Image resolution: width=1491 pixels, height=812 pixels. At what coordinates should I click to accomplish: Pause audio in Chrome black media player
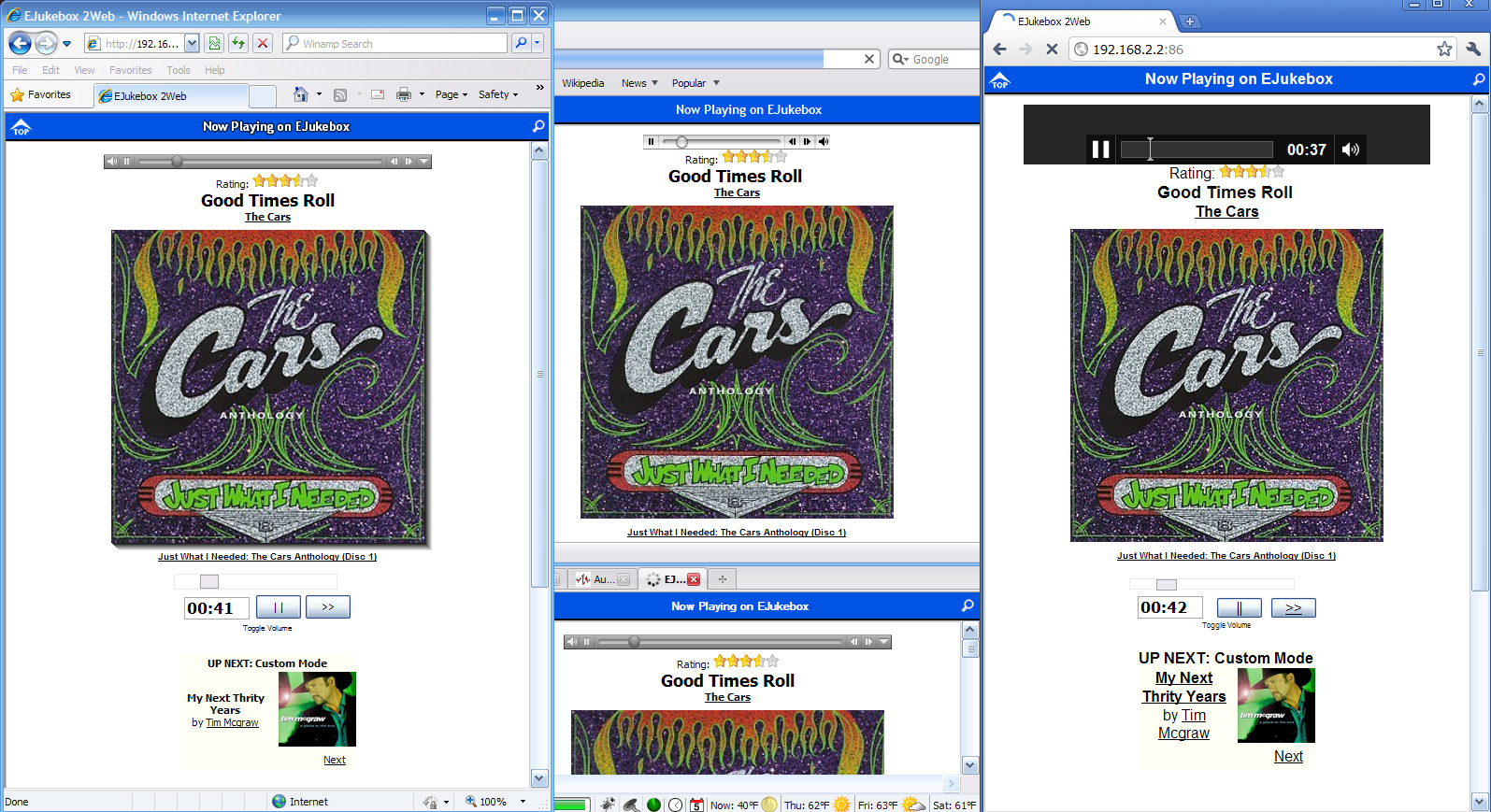(x=1100, y=149)
